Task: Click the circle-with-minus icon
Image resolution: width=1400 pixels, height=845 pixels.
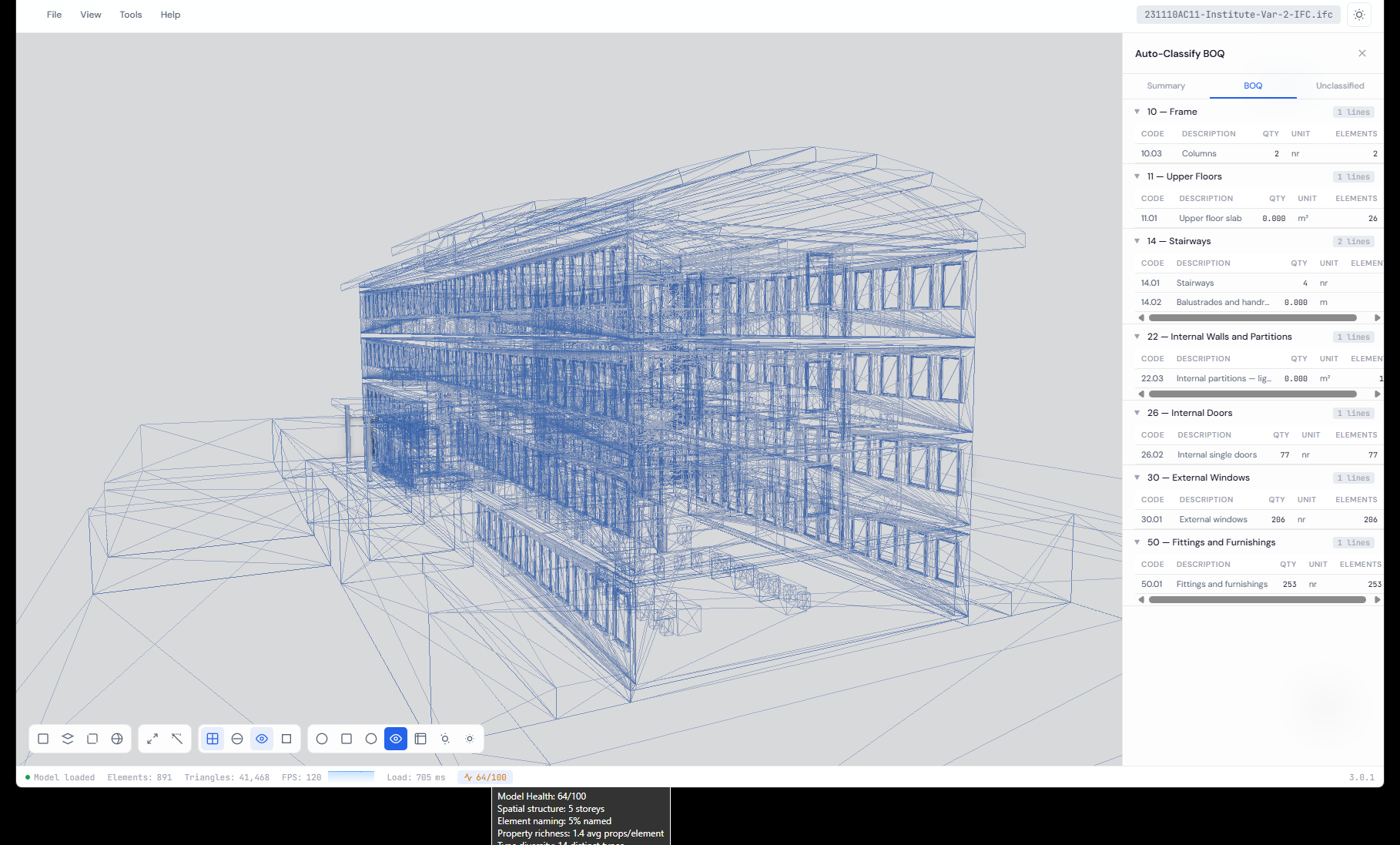Action: click(x=237, y=739)
